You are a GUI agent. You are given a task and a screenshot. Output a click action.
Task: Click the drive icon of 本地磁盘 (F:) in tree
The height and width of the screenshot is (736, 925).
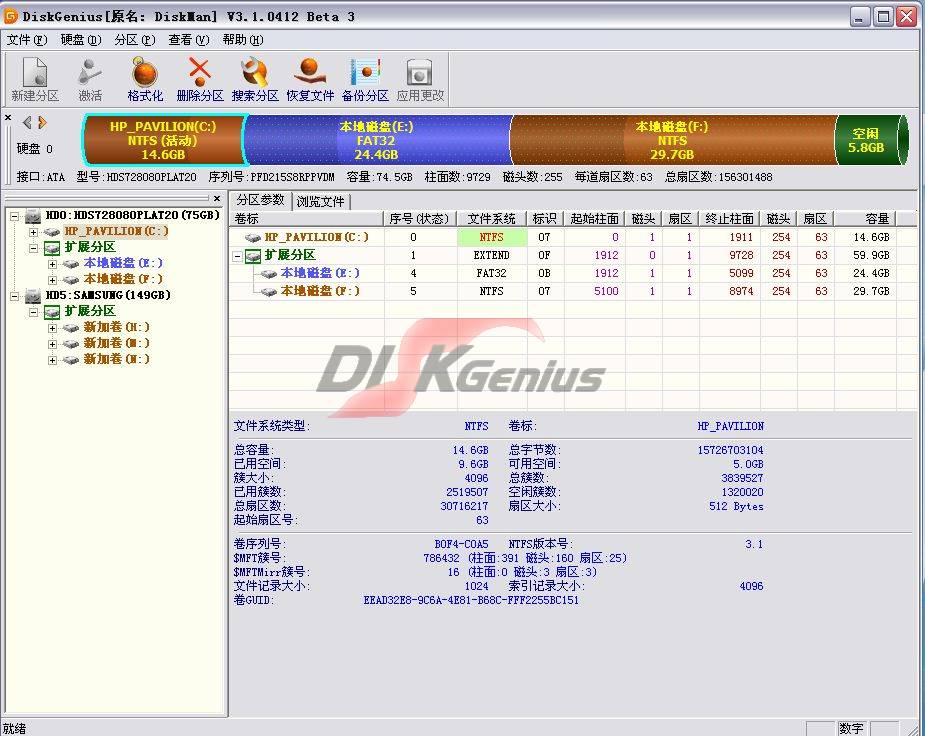[71, 280]
